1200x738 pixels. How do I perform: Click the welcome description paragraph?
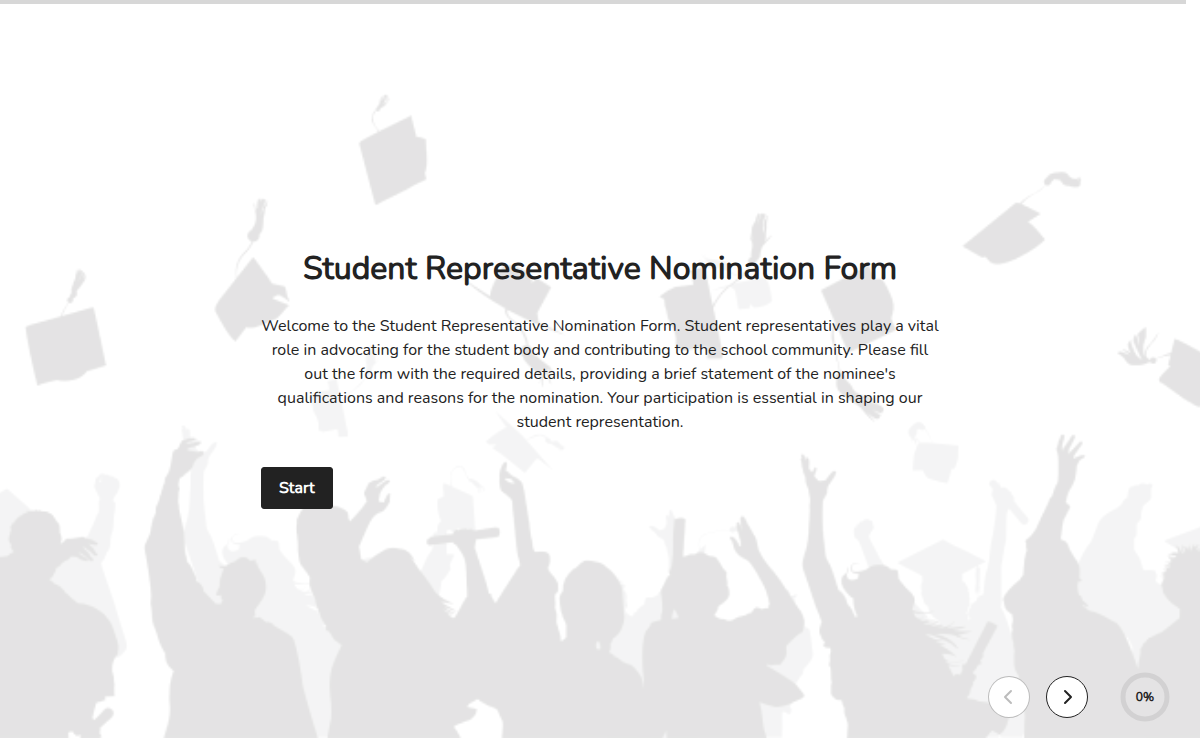(599, 373)
